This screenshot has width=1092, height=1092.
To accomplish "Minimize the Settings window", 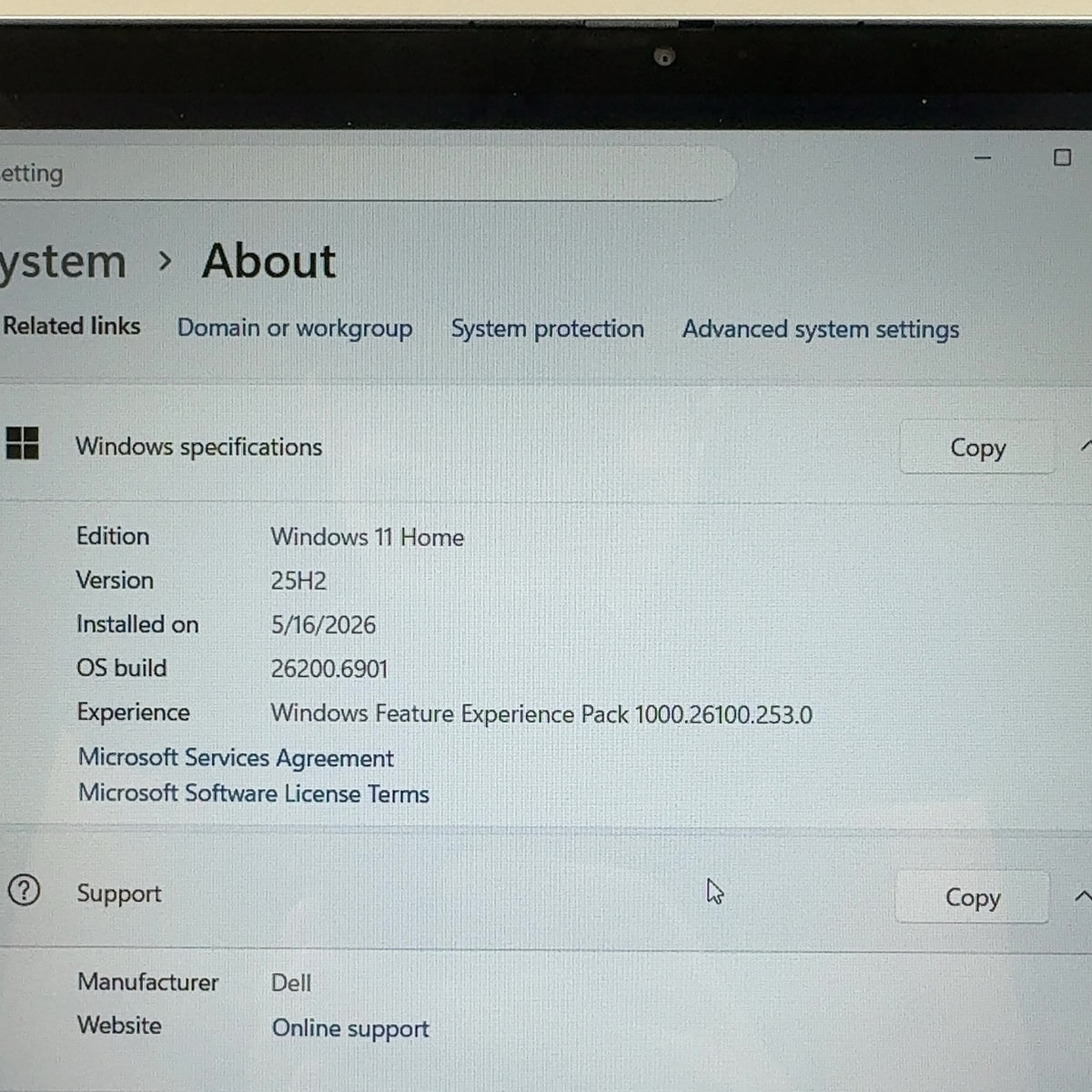I will tap(983, 157).
